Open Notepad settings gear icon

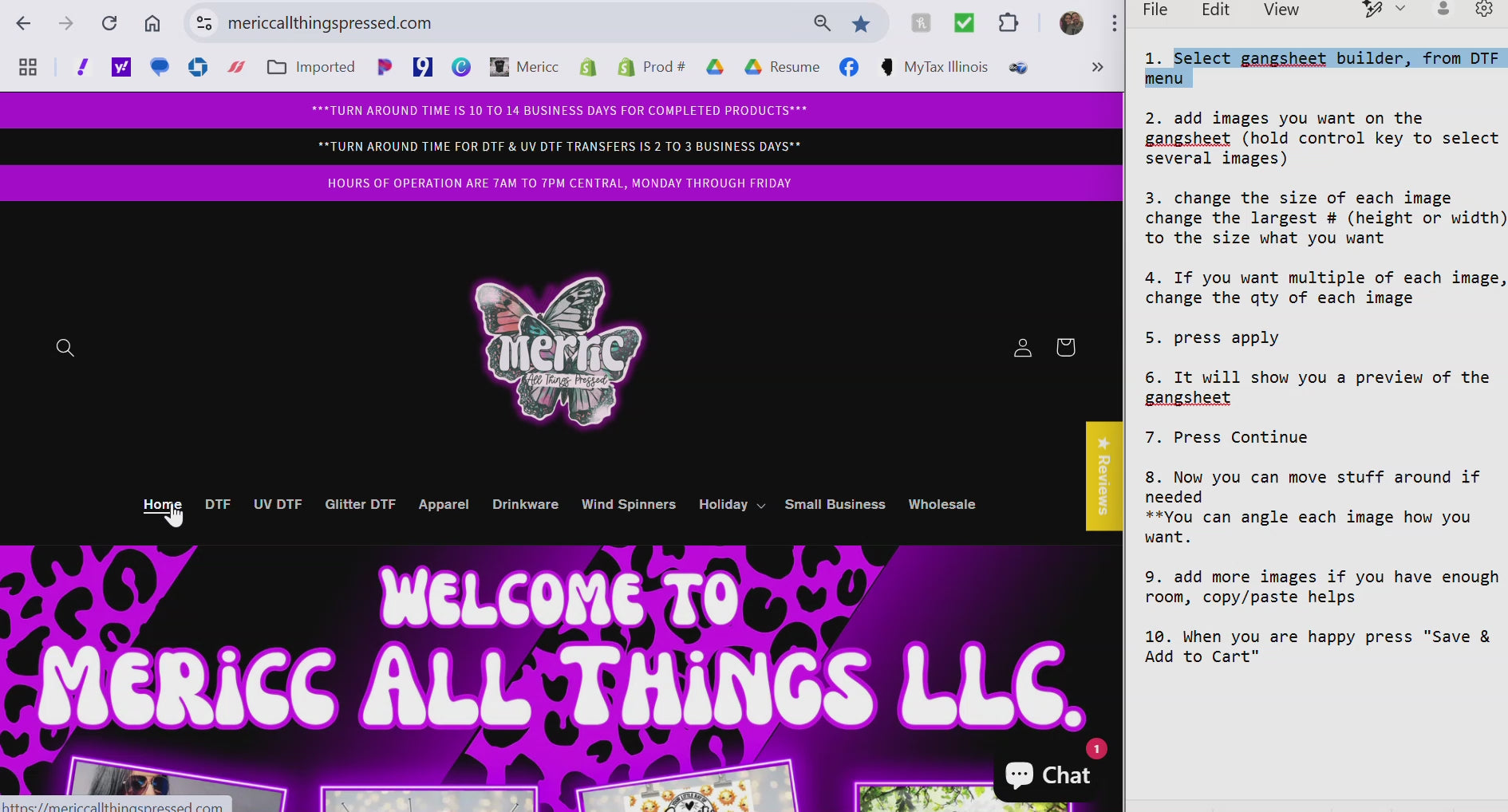pyautogui.click(x=1483, y=10)
